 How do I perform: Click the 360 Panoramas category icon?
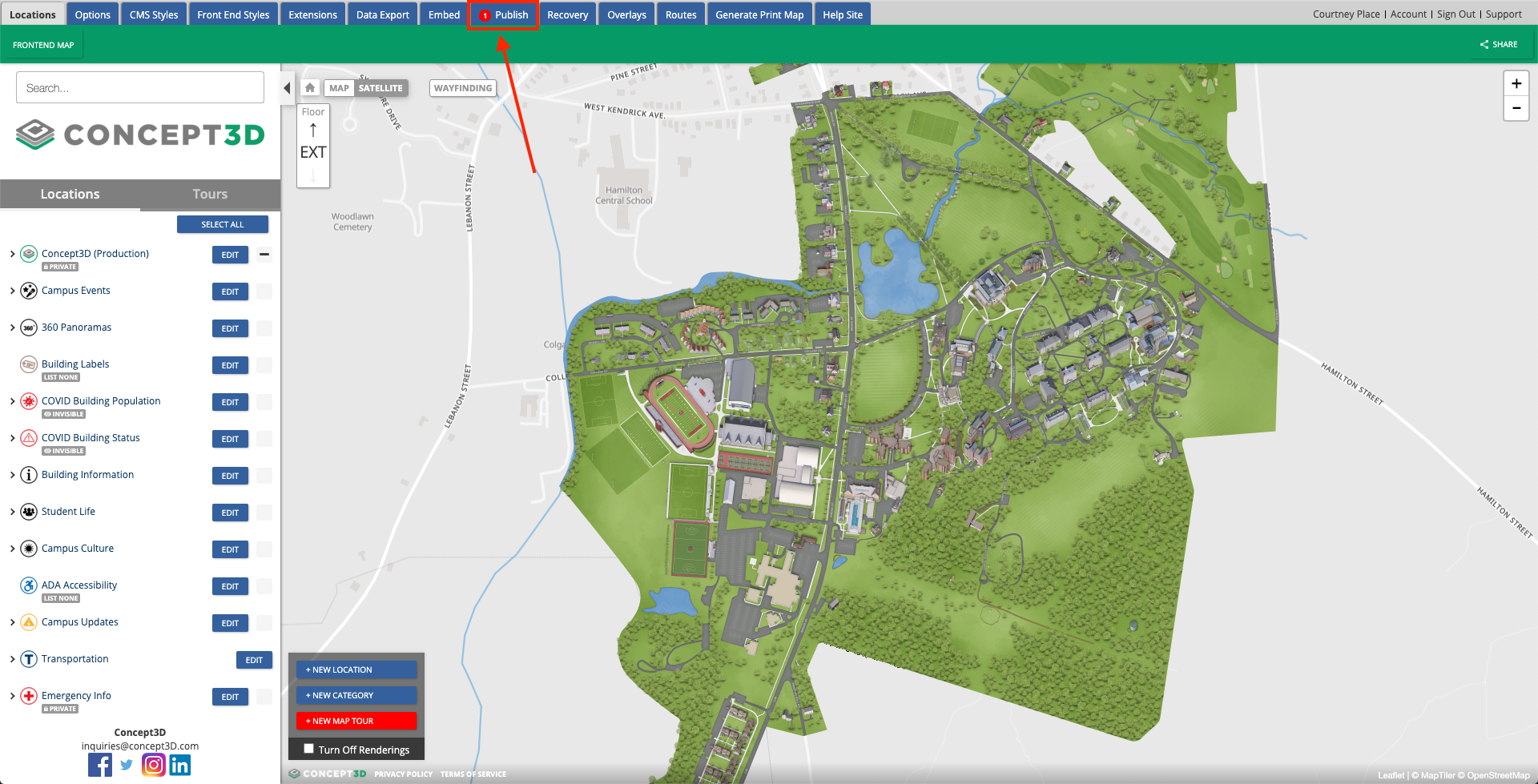pyautogui.click(x=29, y=328)
